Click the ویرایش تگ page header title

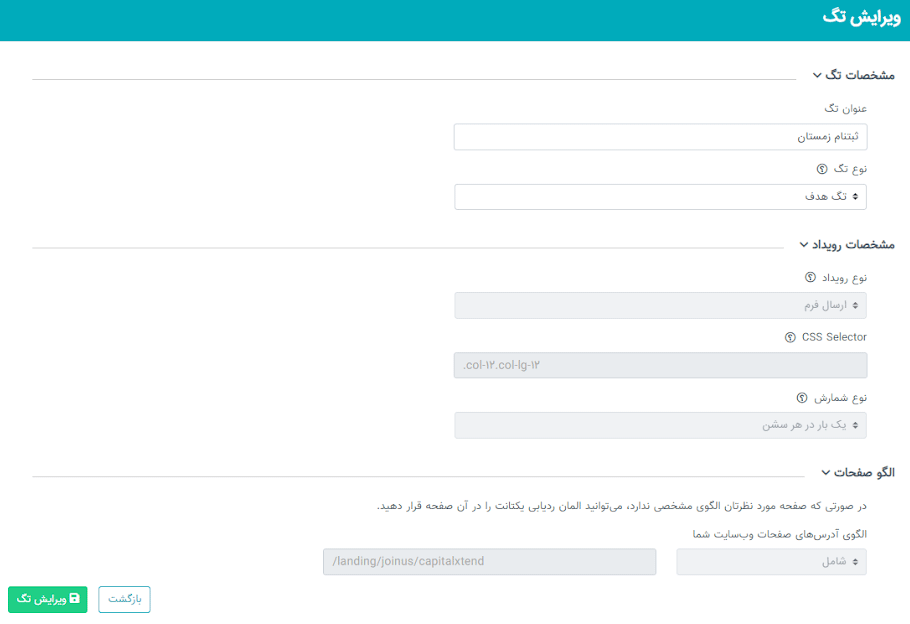pos(861,17)
